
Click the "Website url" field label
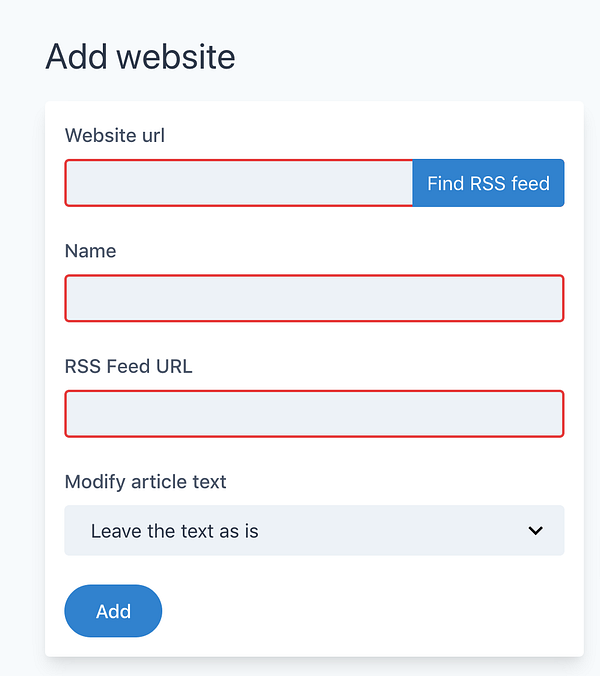click(x=115, y=135)
